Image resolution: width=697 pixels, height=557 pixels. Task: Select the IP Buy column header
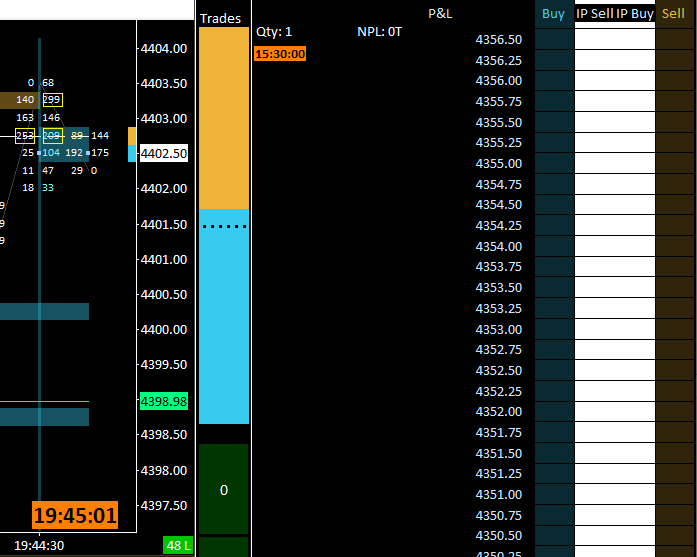click(x=635, y=14)
